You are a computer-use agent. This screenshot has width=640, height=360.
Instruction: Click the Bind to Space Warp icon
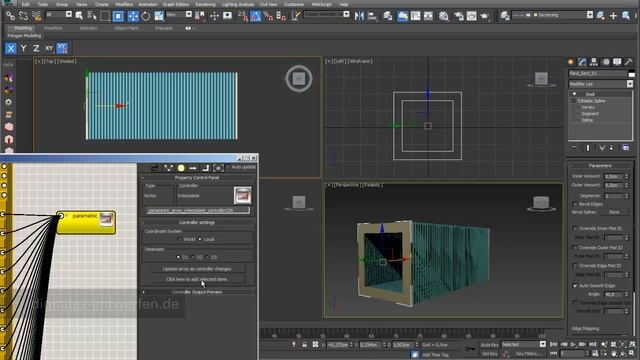pos(37,16)
